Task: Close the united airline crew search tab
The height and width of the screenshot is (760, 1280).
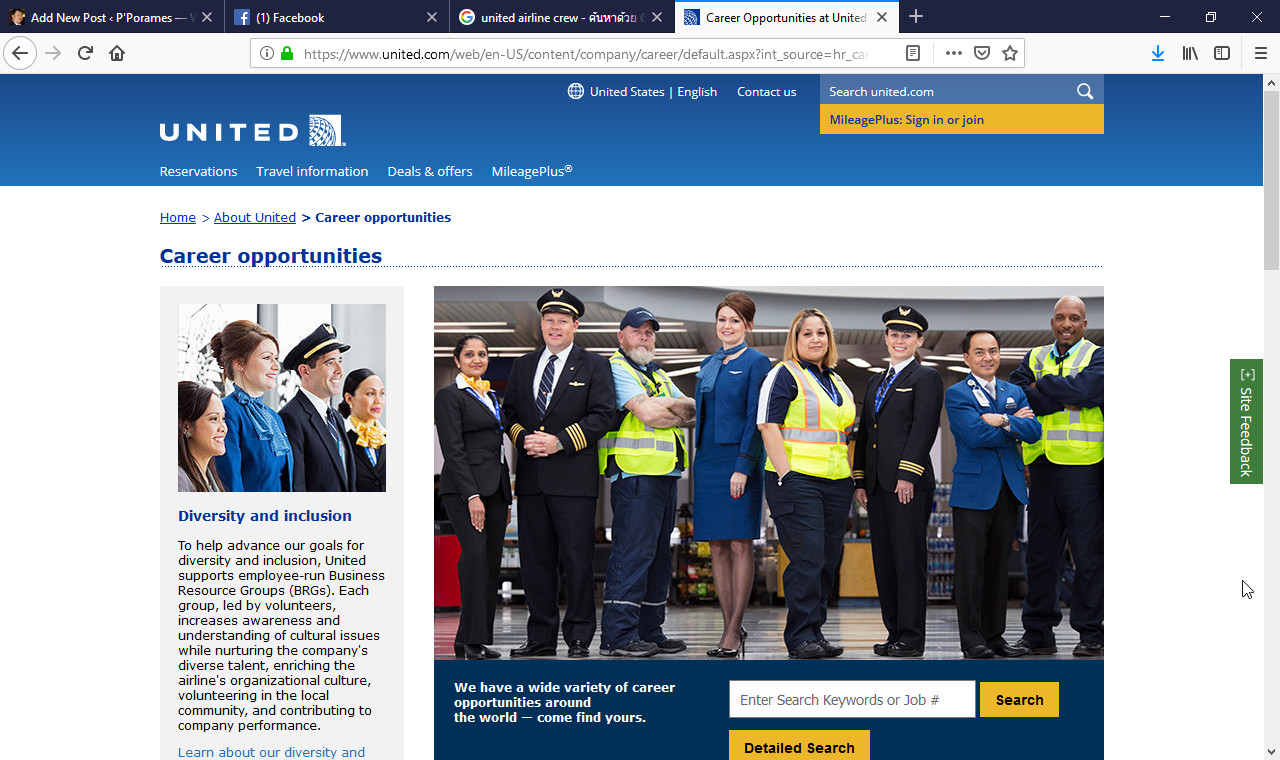Action: [657, 17]
